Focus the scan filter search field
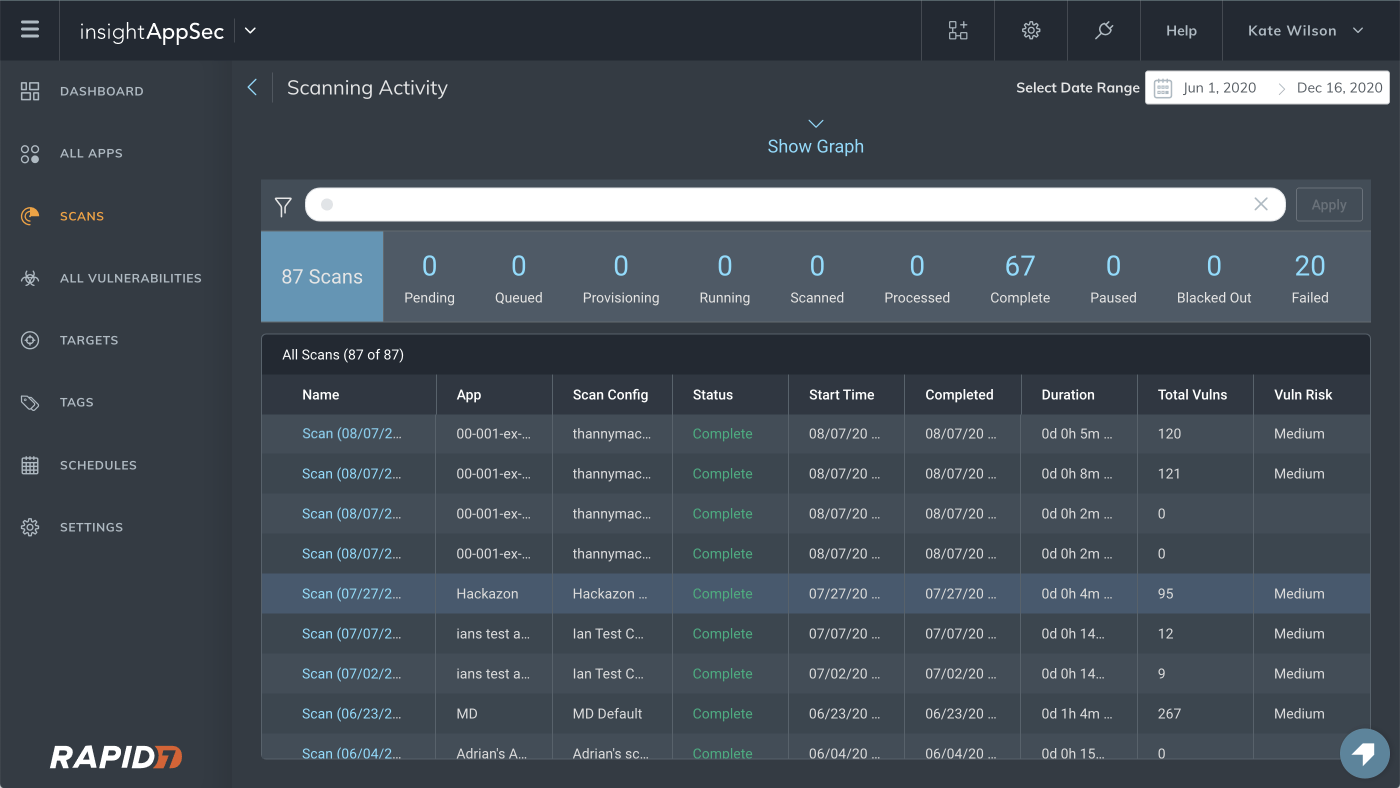This screenshot has height=788, width=1400. coord(795,204)
